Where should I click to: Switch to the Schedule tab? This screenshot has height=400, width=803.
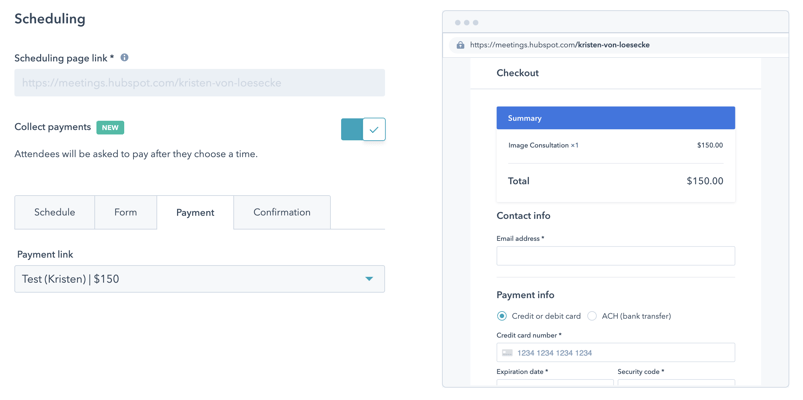click(x=55, y=212)
